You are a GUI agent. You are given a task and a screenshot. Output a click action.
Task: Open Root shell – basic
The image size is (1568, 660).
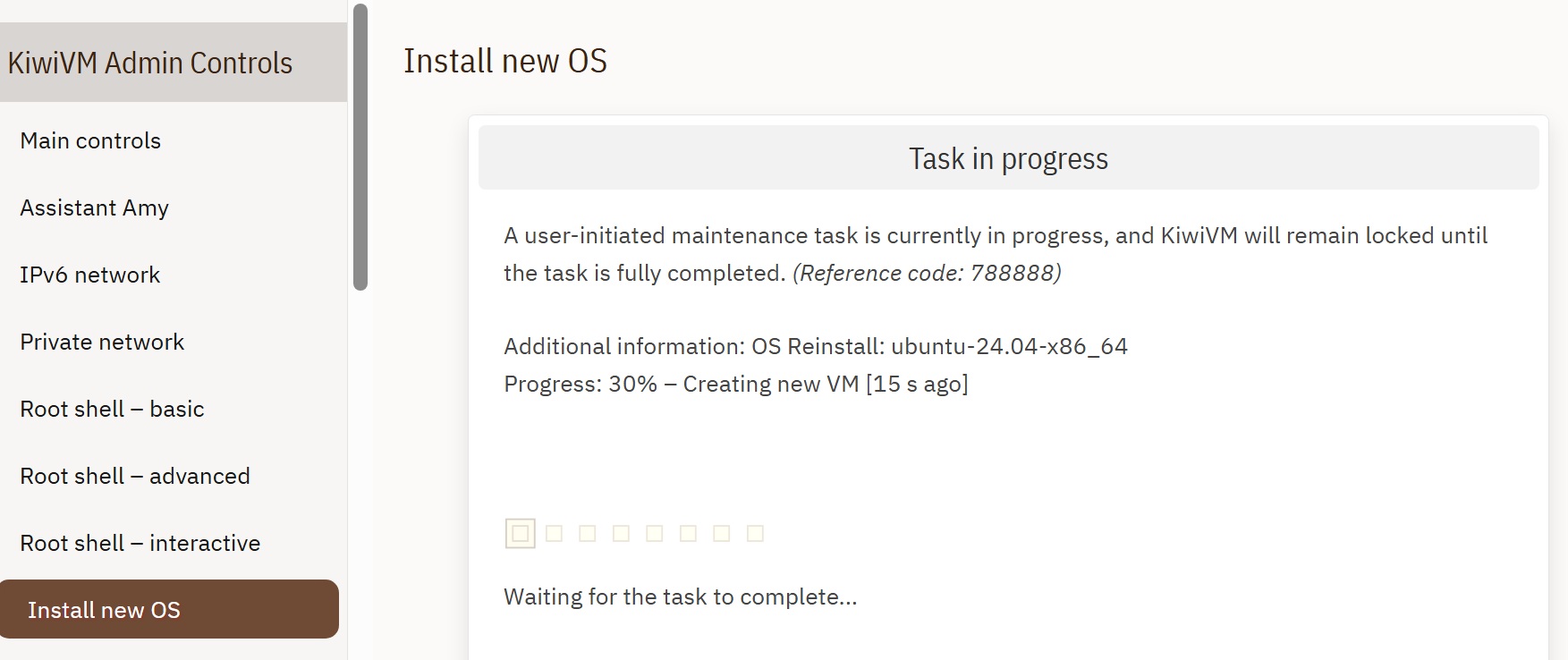click(x=112, y=409)
